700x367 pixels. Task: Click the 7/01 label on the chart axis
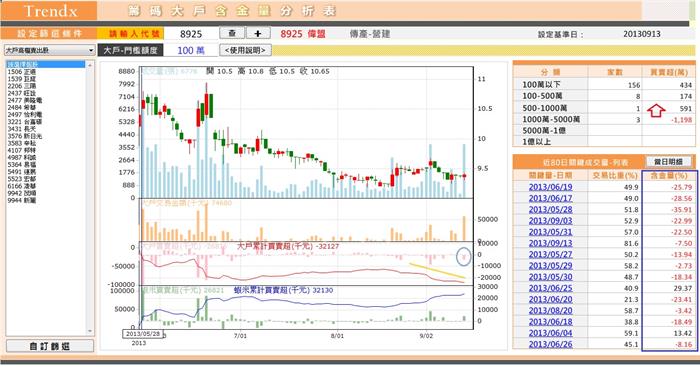point(240,336)
